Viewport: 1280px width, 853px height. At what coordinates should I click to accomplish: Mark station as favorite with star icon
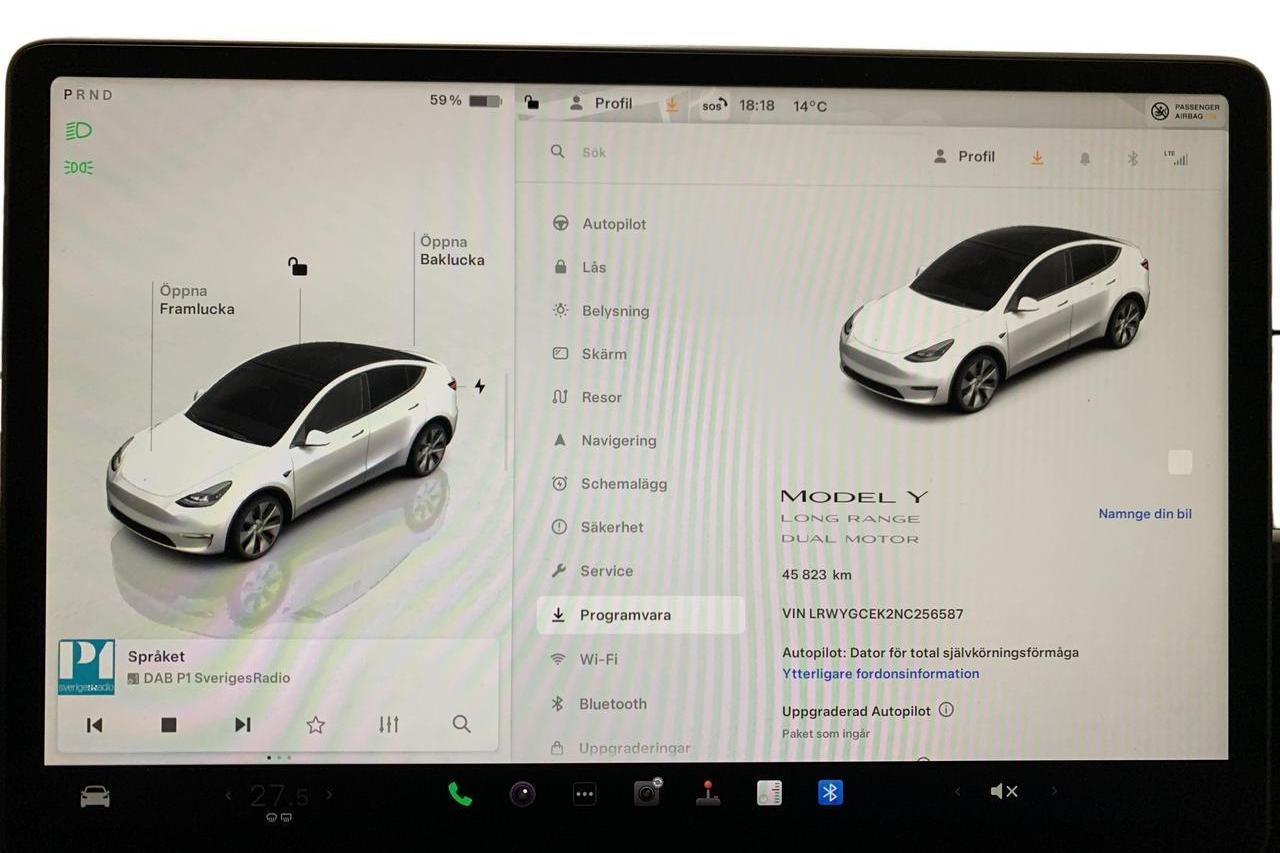point(316,725)
